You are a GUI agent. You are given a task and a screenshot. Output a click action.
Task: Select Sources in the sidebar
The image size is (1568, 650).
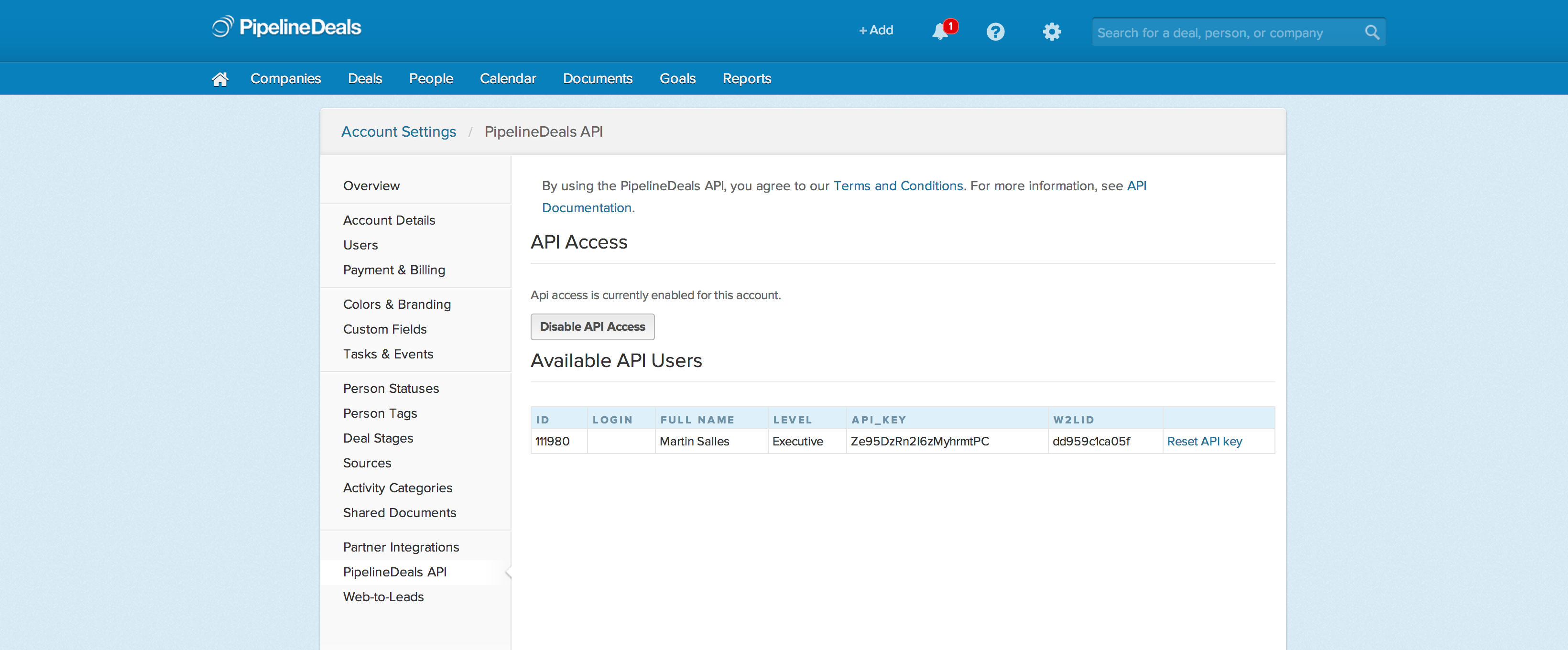367,463
